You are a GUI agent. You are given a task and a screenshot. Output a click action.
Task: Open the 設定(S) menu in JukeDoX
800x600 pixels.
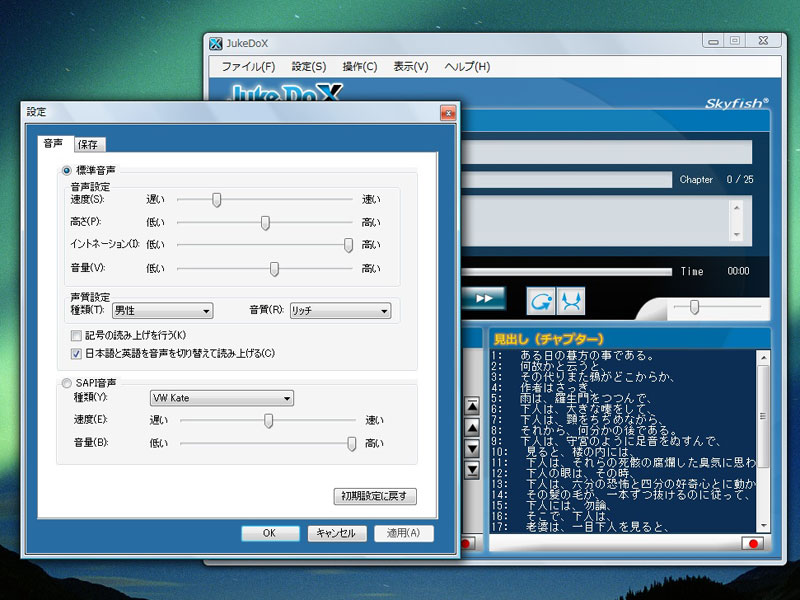(309, 67)
